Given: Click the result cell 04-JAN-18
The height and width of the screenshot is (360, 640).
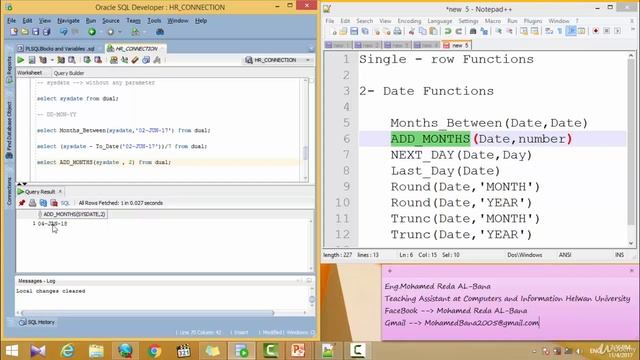Looking at the screenshot, I should [x=52, y=224].
